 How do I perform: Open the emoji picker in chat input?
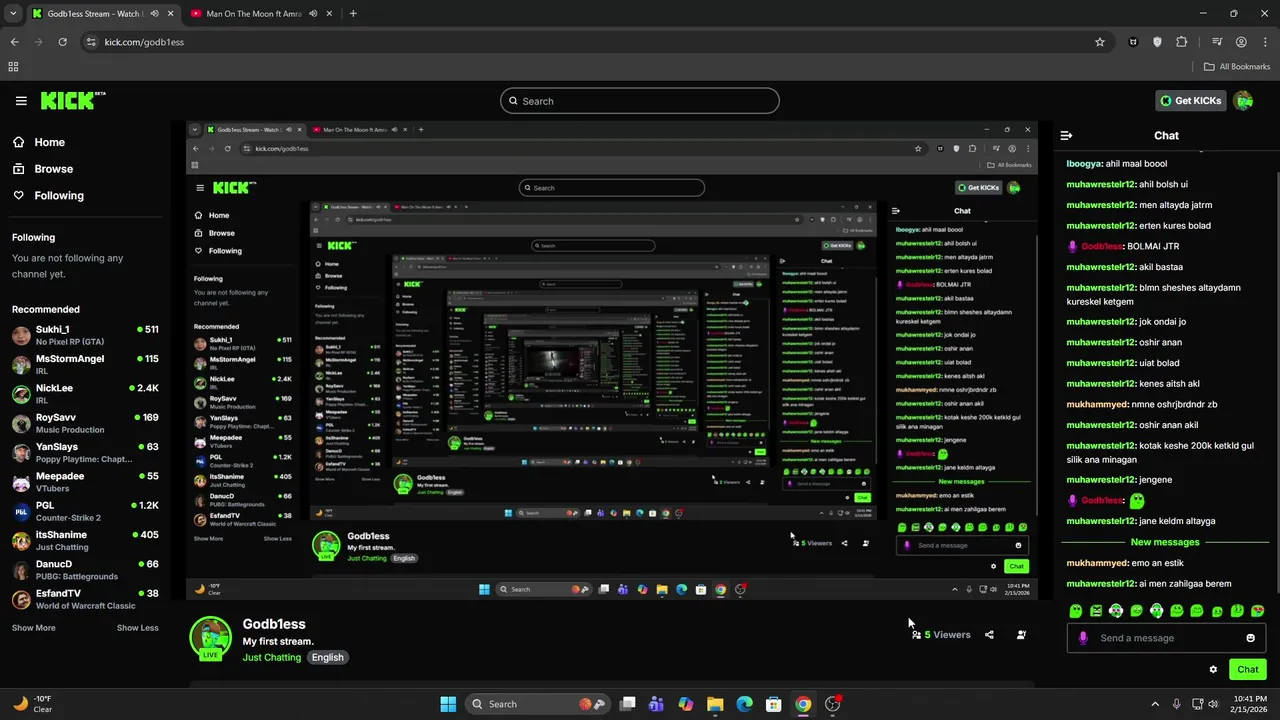[1250, 638]
